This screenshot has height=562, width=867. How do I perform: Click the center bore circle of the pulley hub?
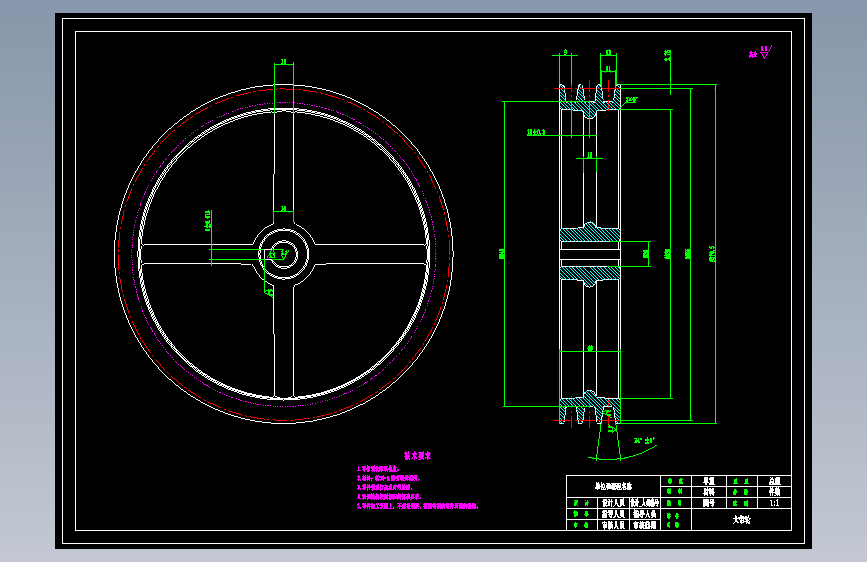tap(284, 254)
